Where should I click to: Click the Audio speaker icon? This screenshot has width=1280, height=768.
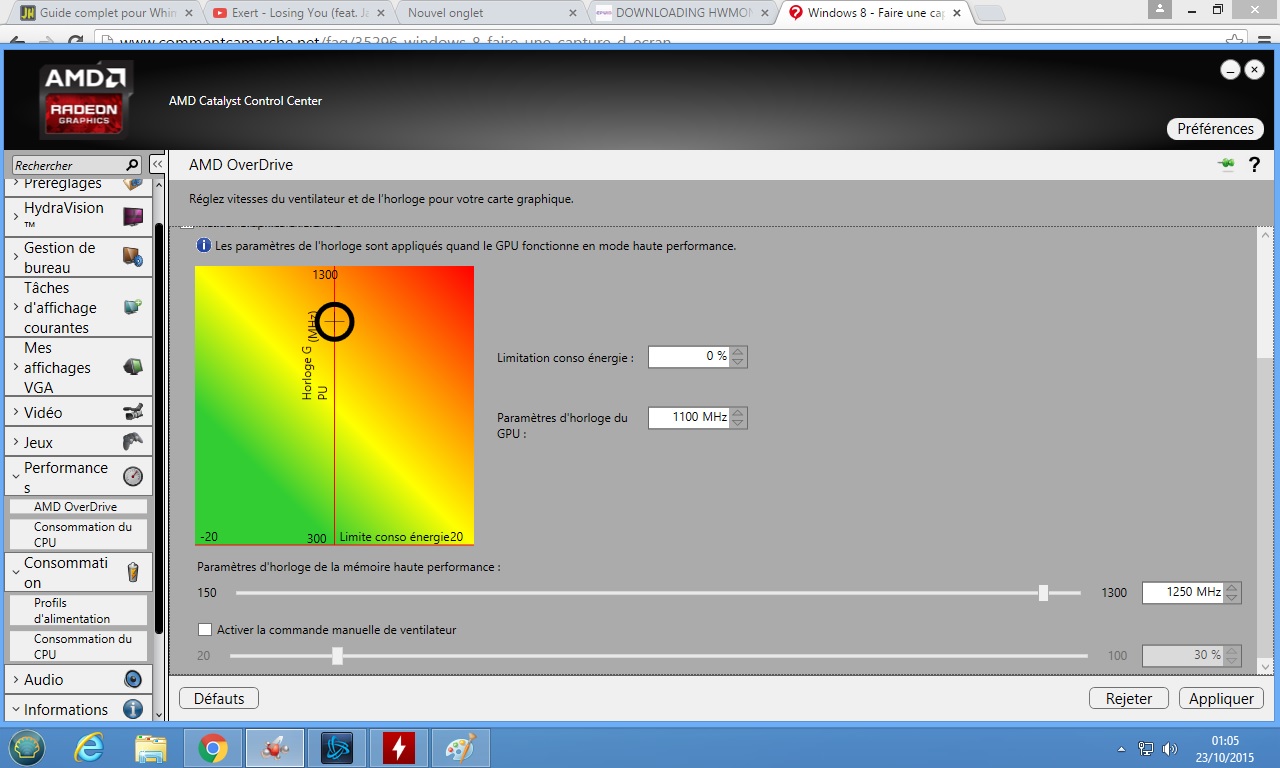click(133, 679)
